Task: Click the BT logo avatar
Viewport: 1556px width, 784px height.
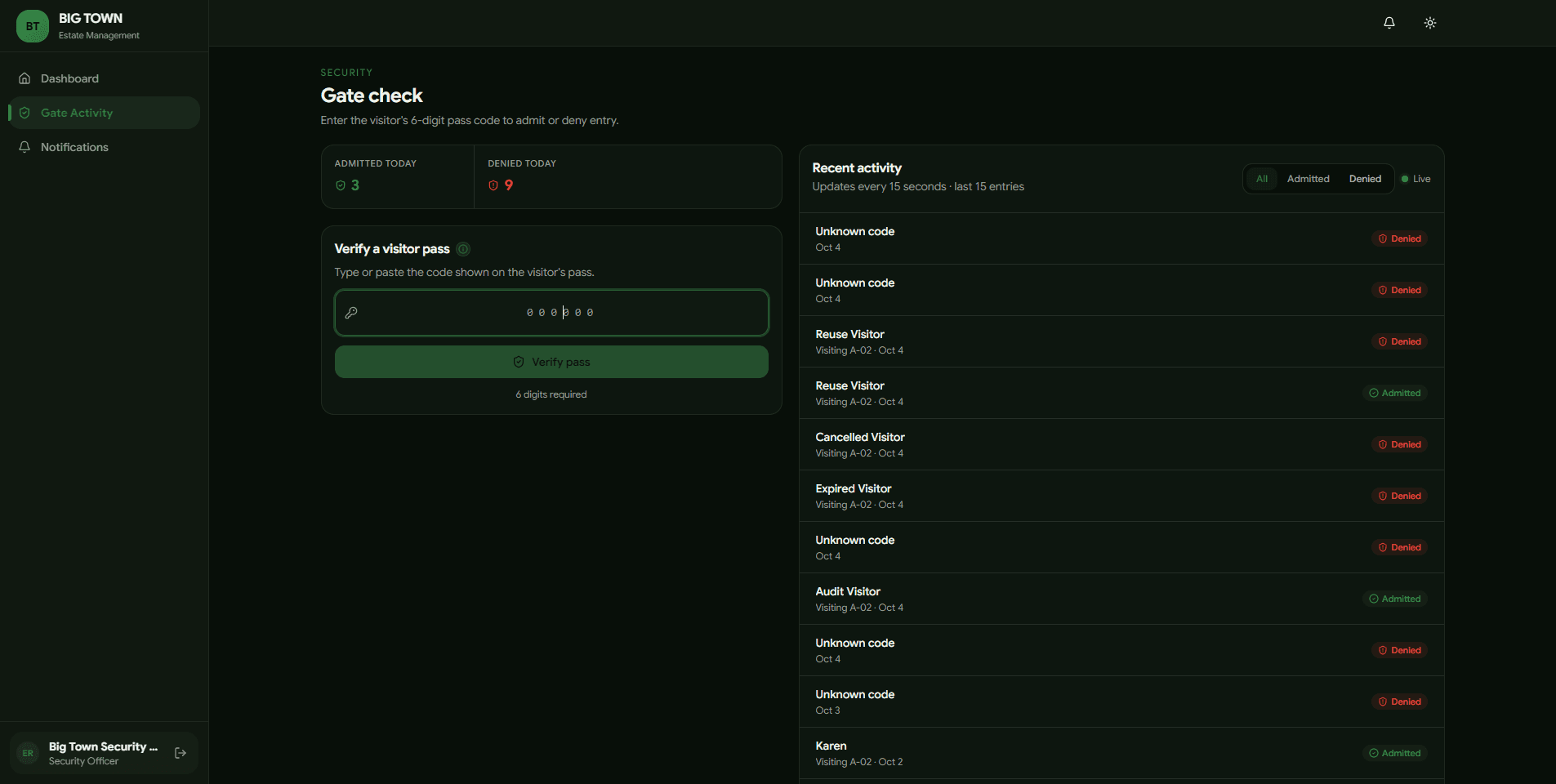Action: point(32,26)
